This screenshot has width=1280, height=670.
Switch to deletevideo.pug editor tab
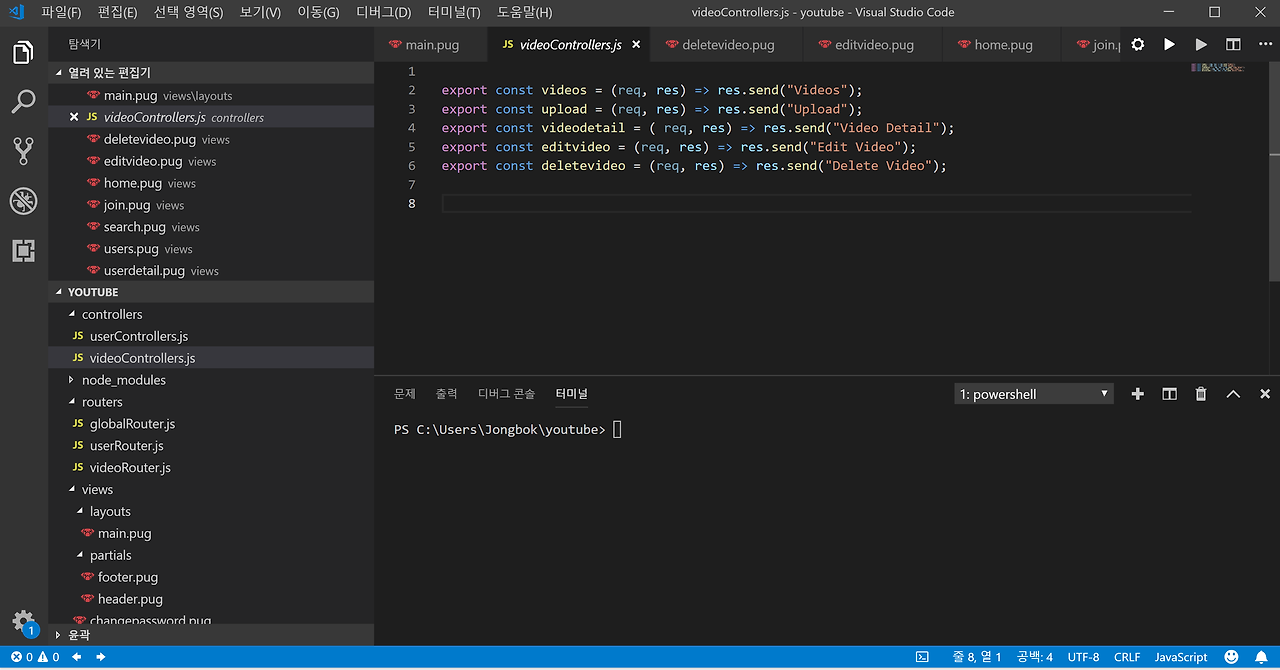(727, 45)
